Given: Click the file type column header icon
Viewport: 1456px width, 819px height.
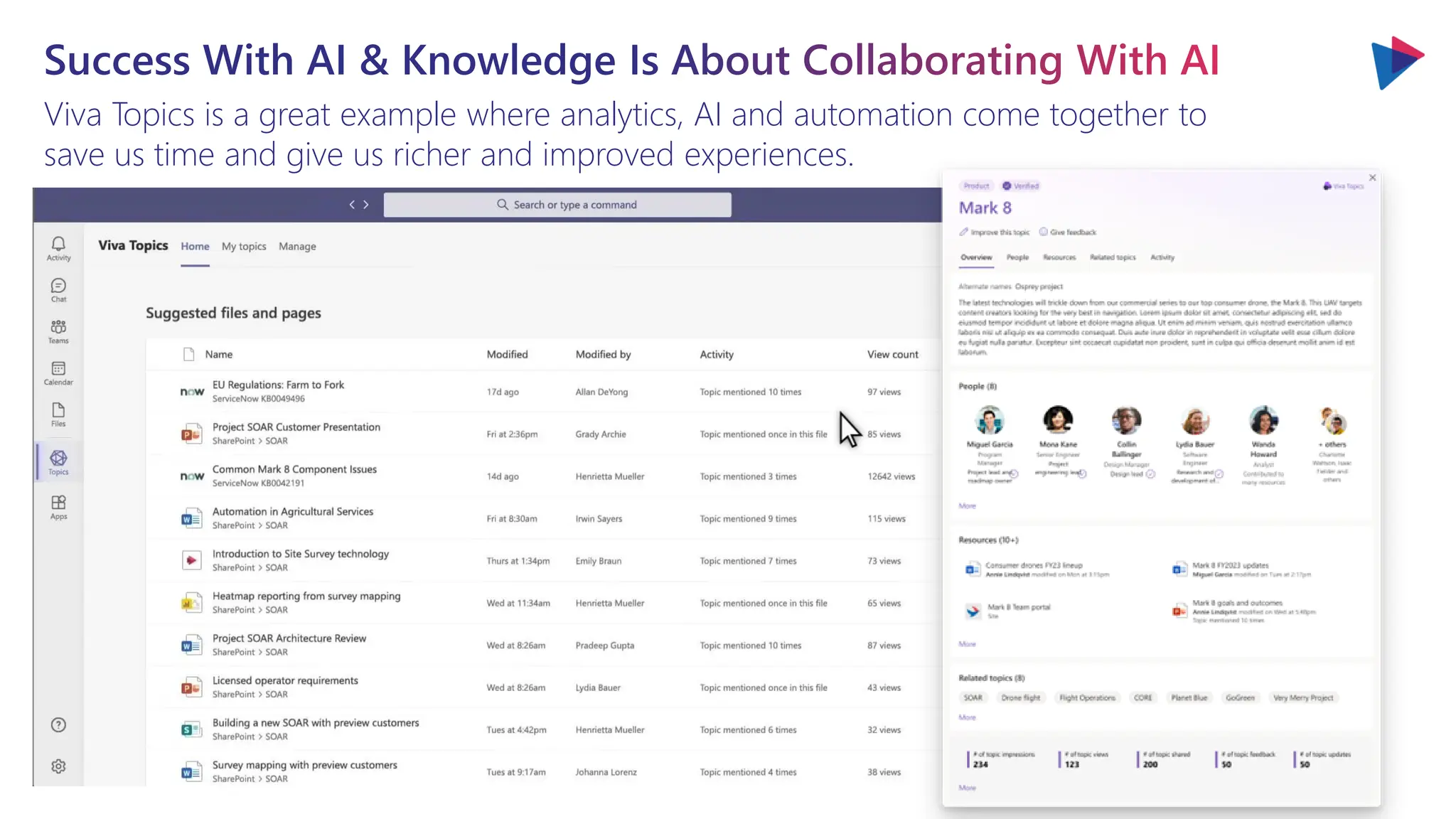Looking at the screenshot, I should pyautogui.click(x=188, y=354).
